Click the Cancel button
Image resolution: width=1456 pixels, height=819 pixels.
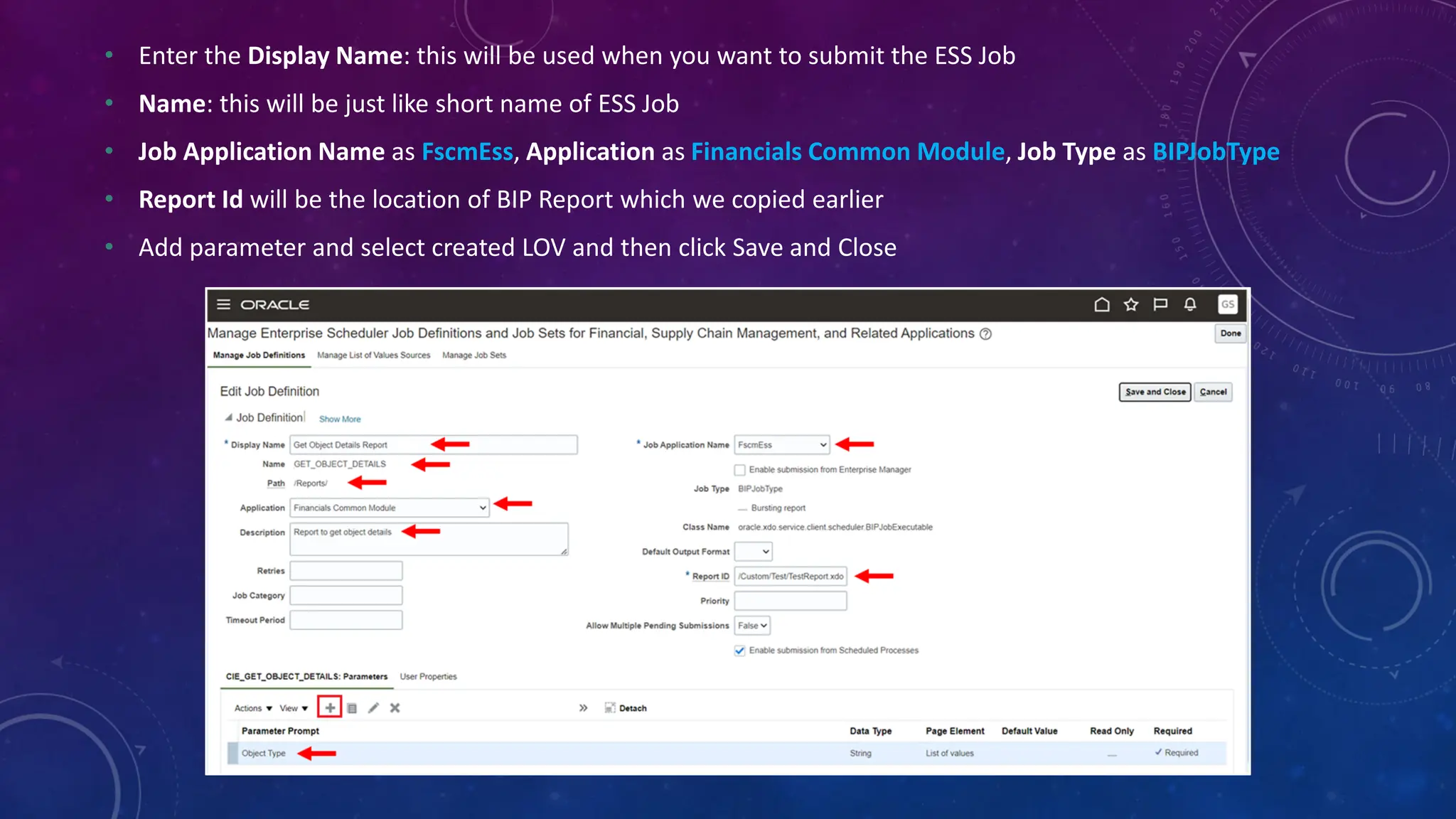[1214, 392]
